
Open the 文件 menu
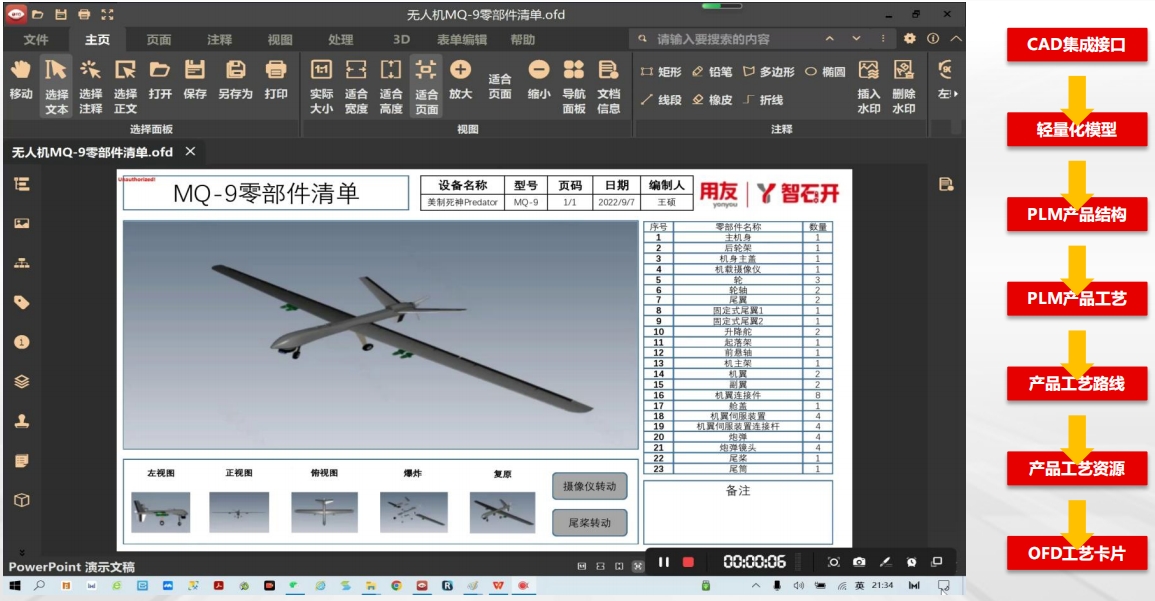pos(35,40)
